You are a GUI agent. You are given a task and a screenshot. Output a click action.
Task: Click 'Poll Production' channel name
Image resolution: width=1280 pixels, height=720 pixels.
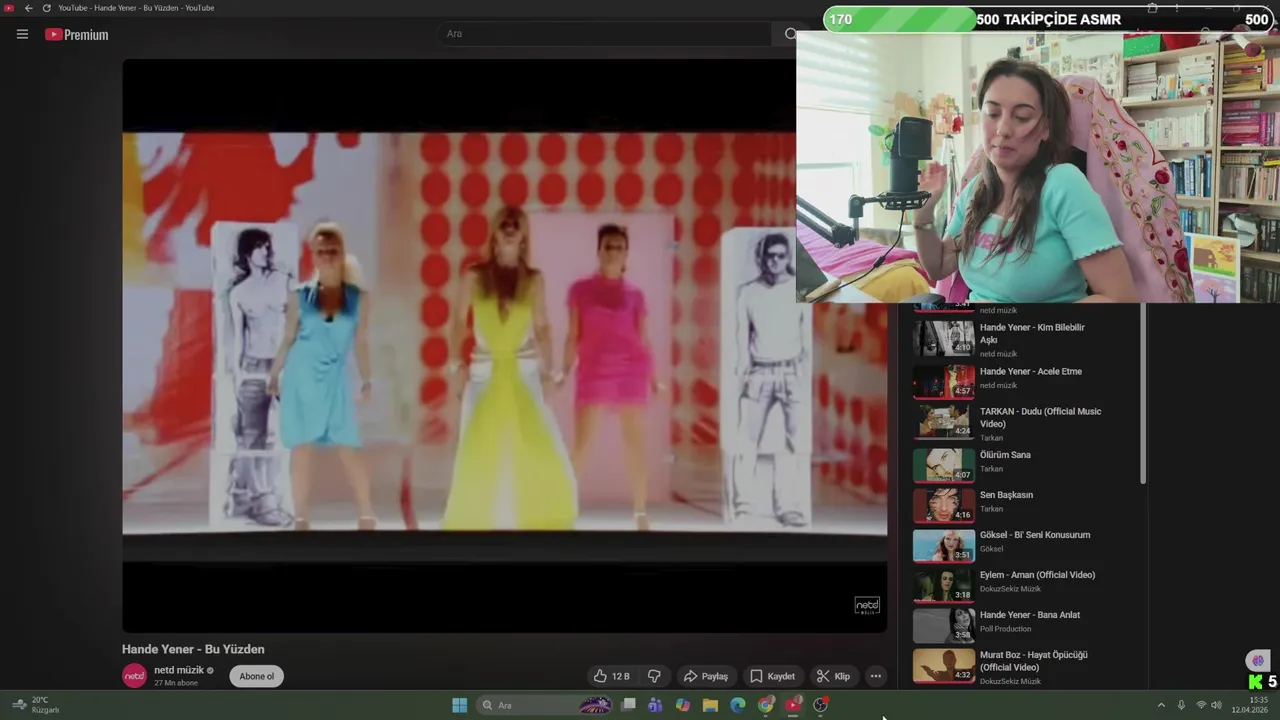[1005, 629]
